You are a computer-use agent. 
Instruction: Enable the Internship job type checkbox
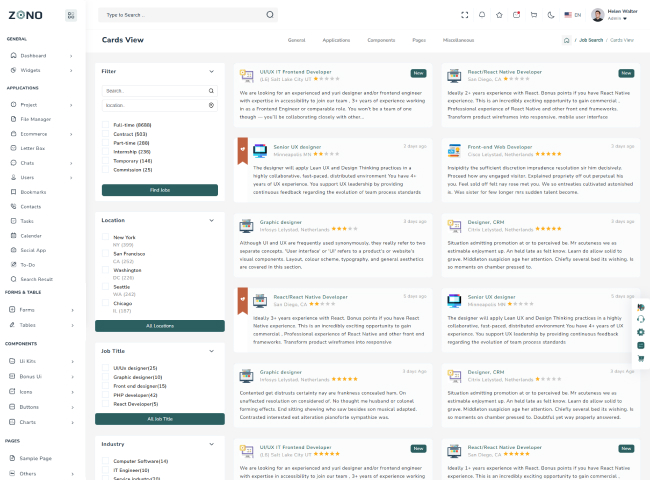click(x=106, y=152)
